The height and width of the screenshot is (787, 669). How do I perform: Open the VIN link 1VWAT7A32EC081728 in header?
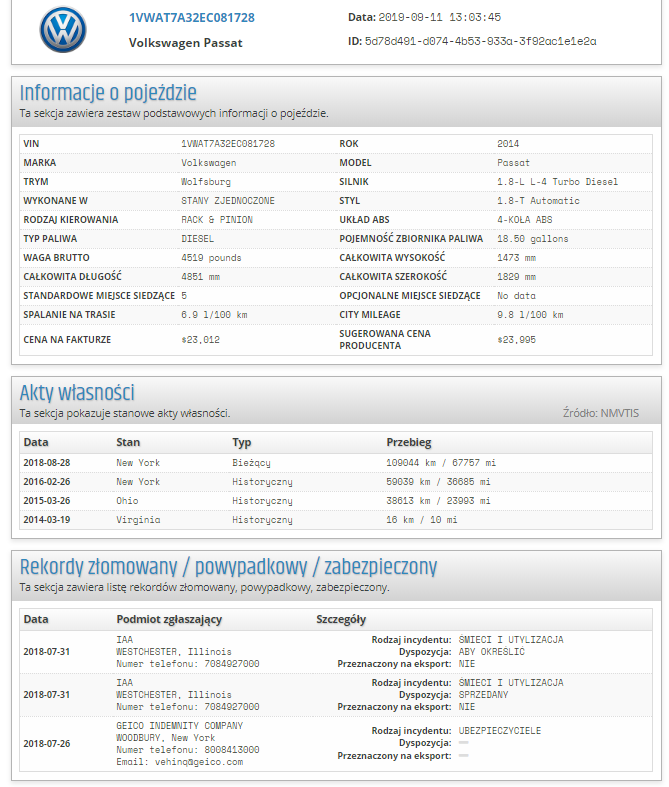click(192, 18)
